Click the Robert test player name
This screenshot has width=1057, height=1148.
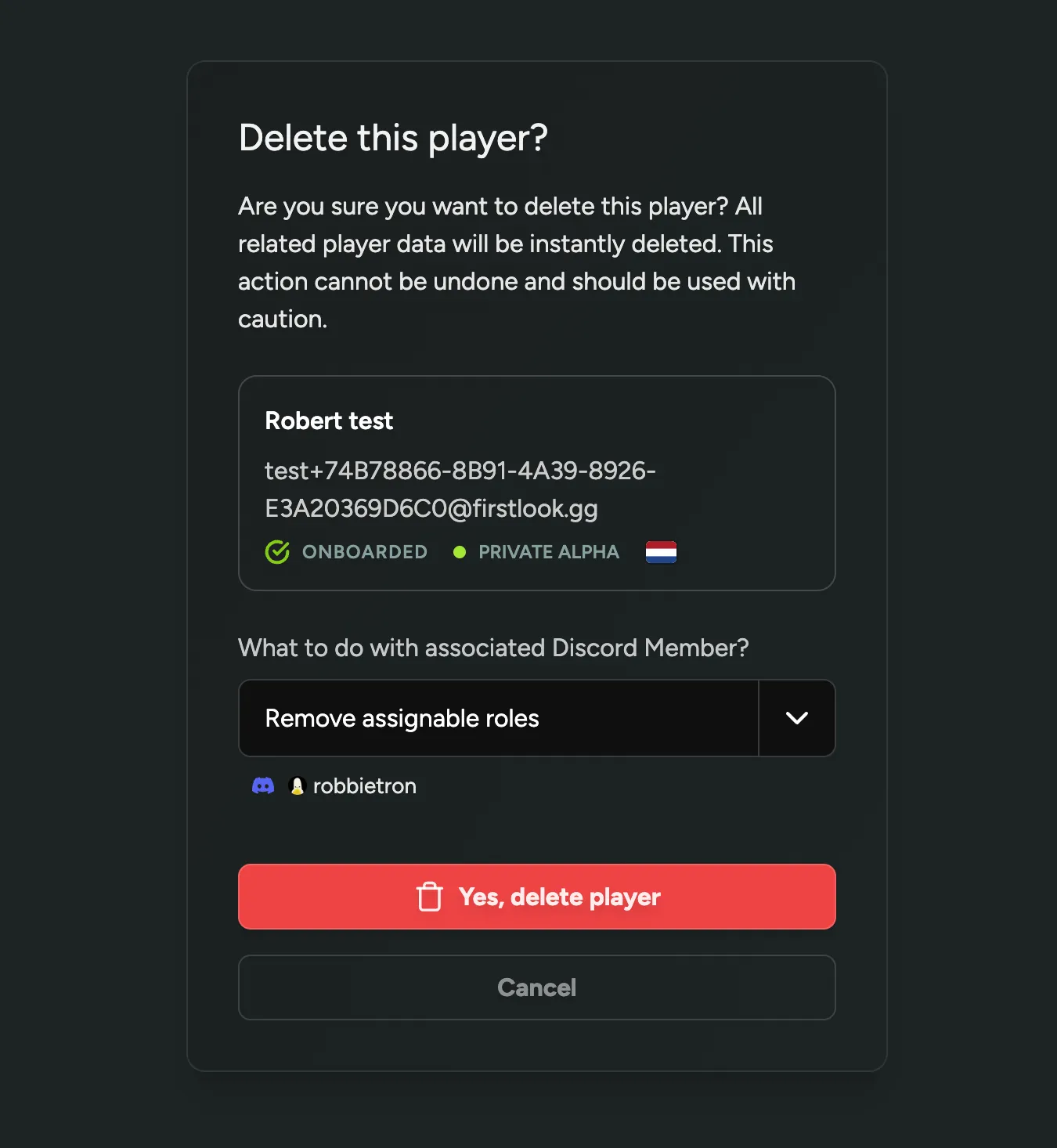tap(329, 421)
